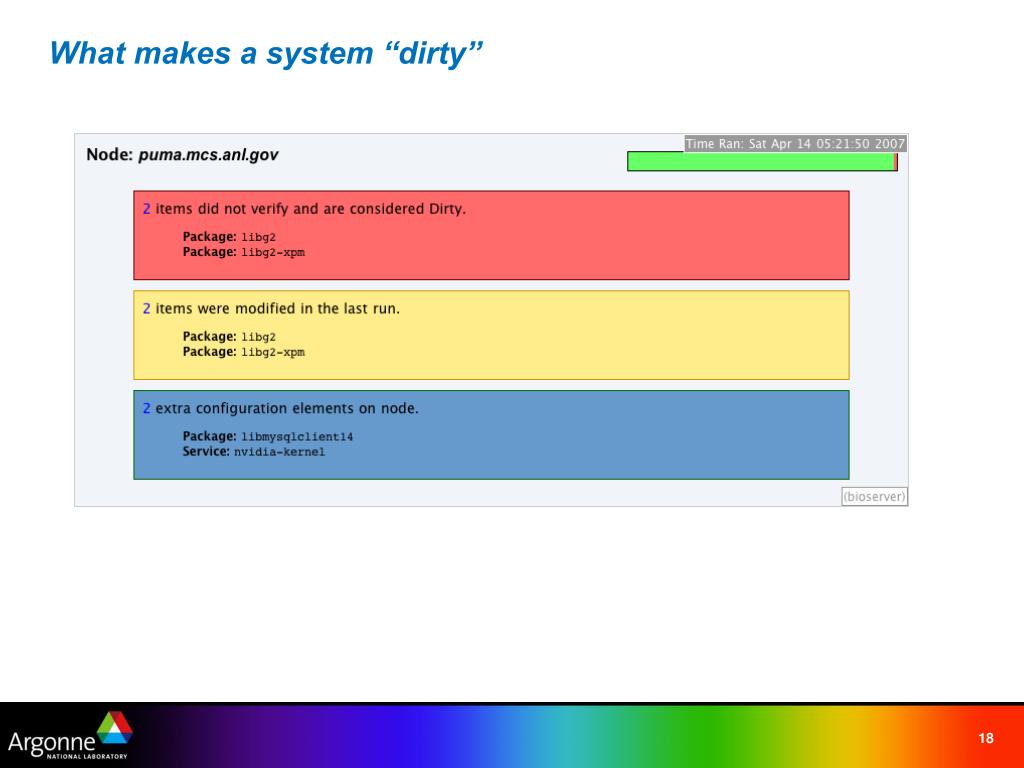
Task: Click the Time Ran timestamp label
Action: (x=795, y=144)
